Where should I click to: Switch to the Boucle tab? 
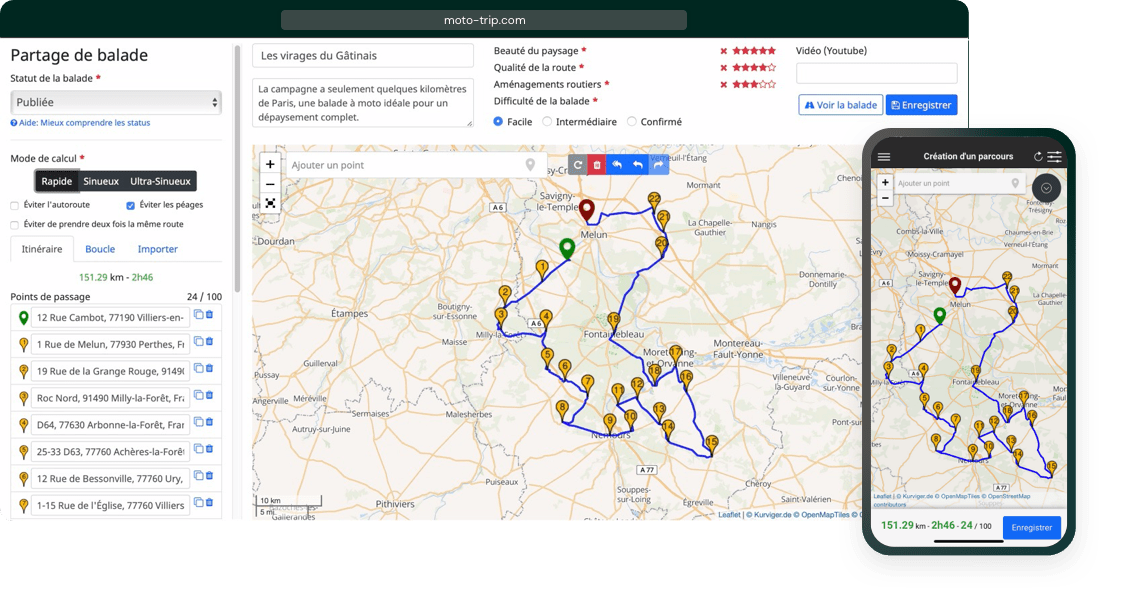click(x=100, y=249)
